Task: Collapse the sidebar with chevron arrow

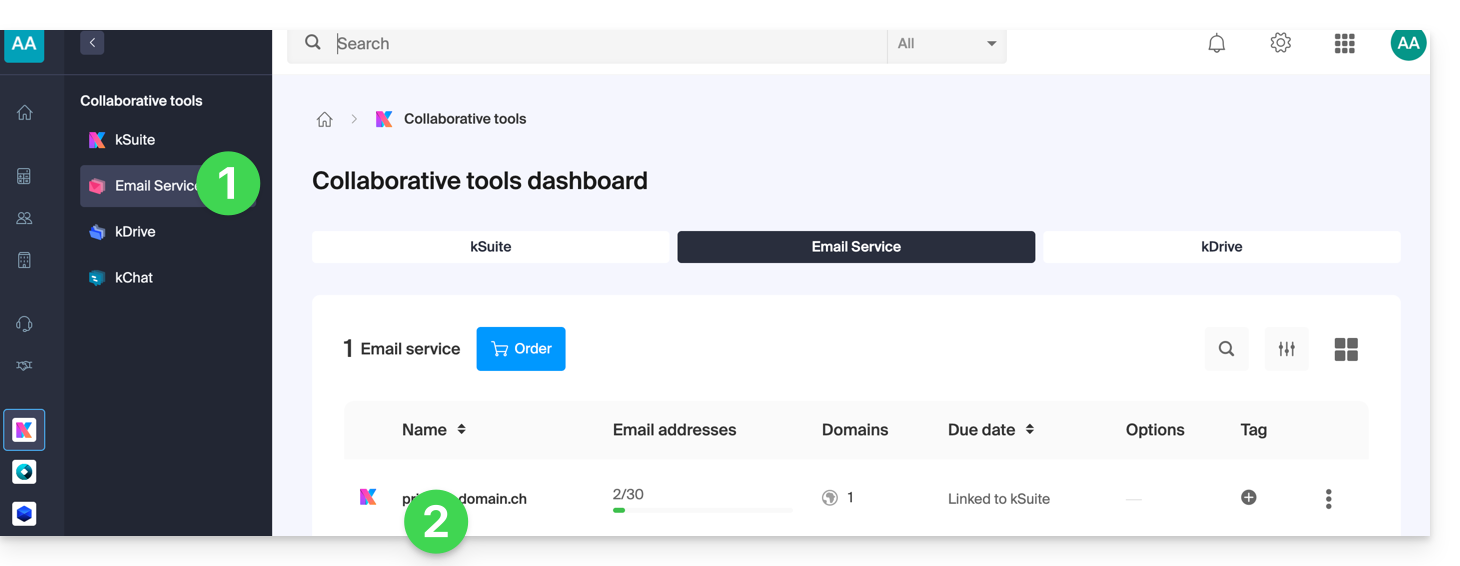Action: 92,43
